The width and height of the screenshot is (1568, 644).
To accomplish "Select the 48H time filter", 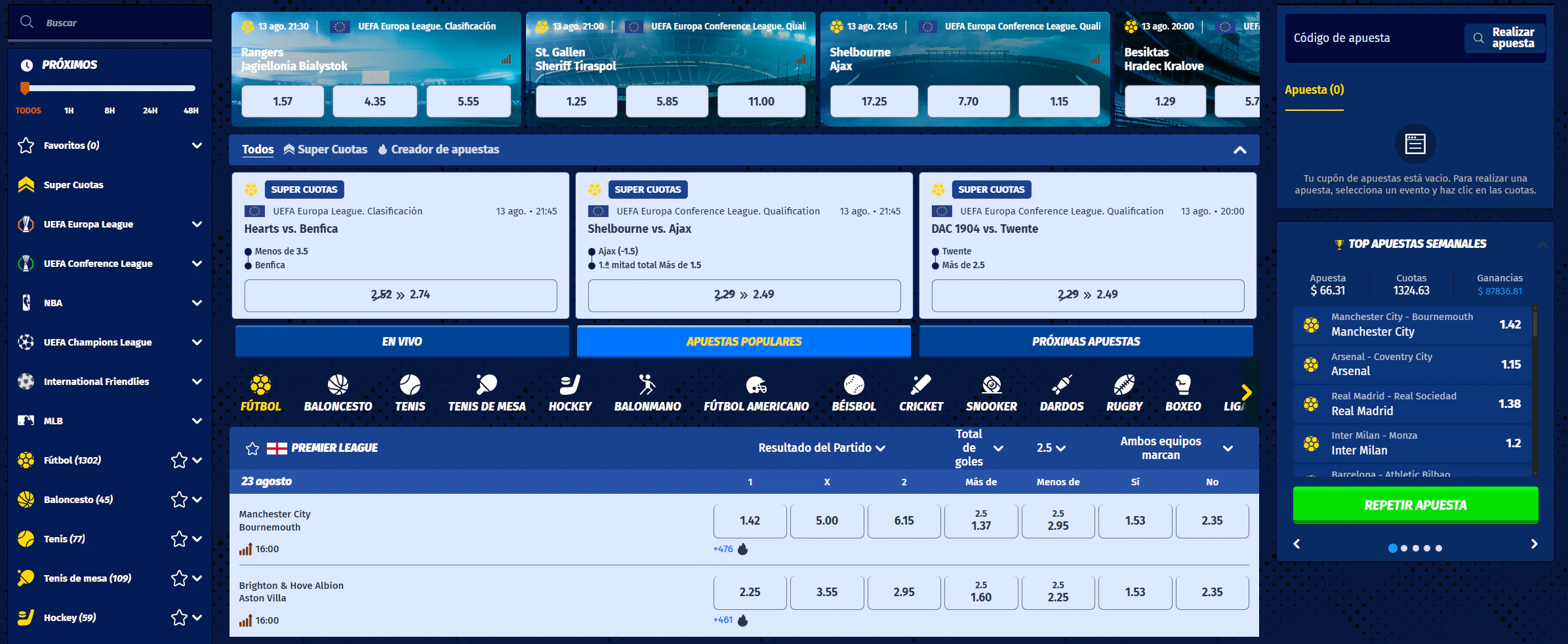I will 191,111.
